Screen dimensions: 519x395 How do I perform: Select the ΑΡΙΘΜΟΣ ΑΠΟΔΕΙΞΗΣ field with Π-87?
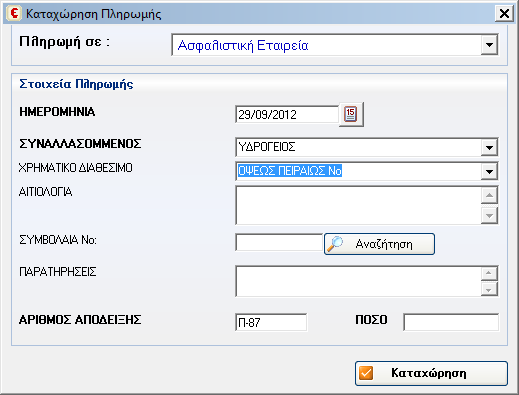click(x=271, y=322)
